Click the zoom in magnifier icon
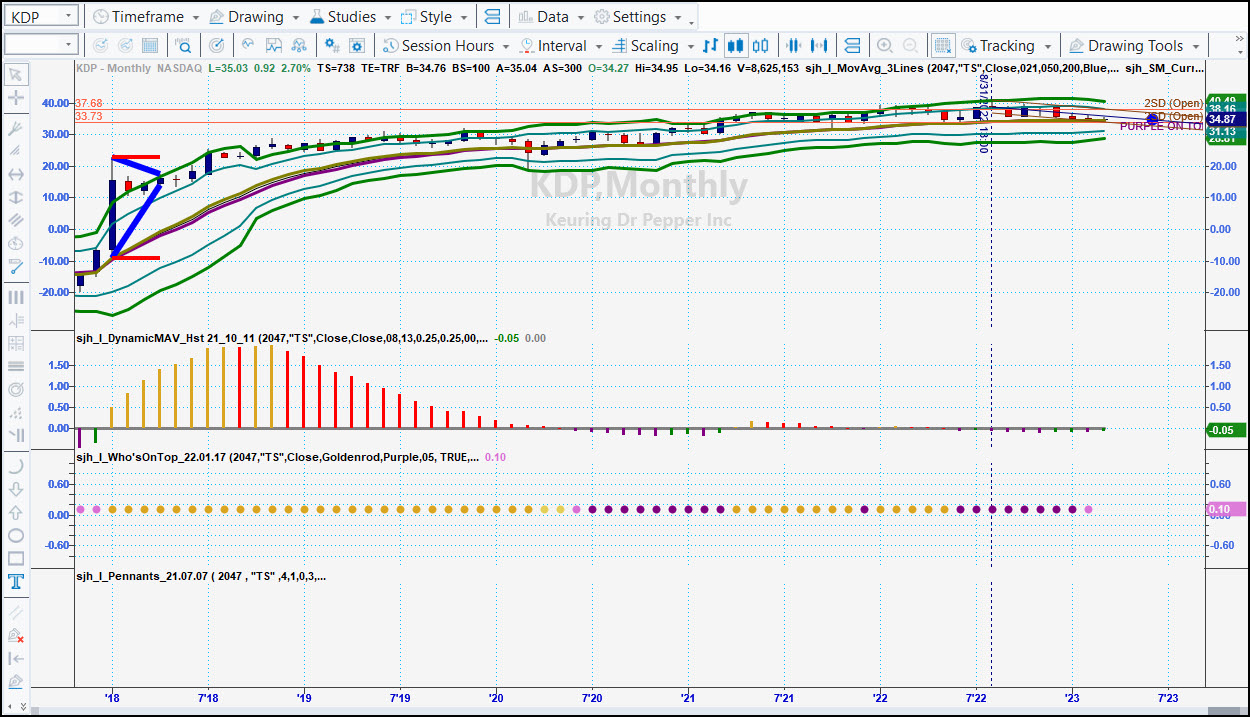Viewport: 1250px width, 717px height. [885, 45]
